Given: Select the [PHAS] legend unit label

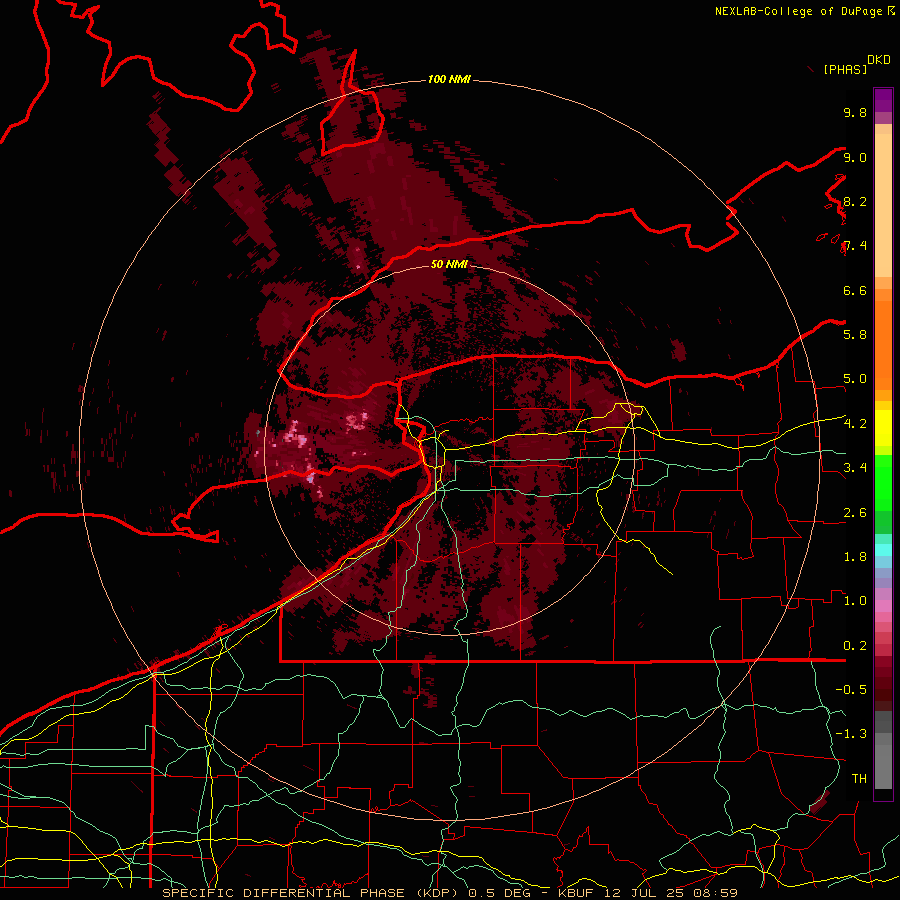Looking at the screenshot, I should coord(845,70).
